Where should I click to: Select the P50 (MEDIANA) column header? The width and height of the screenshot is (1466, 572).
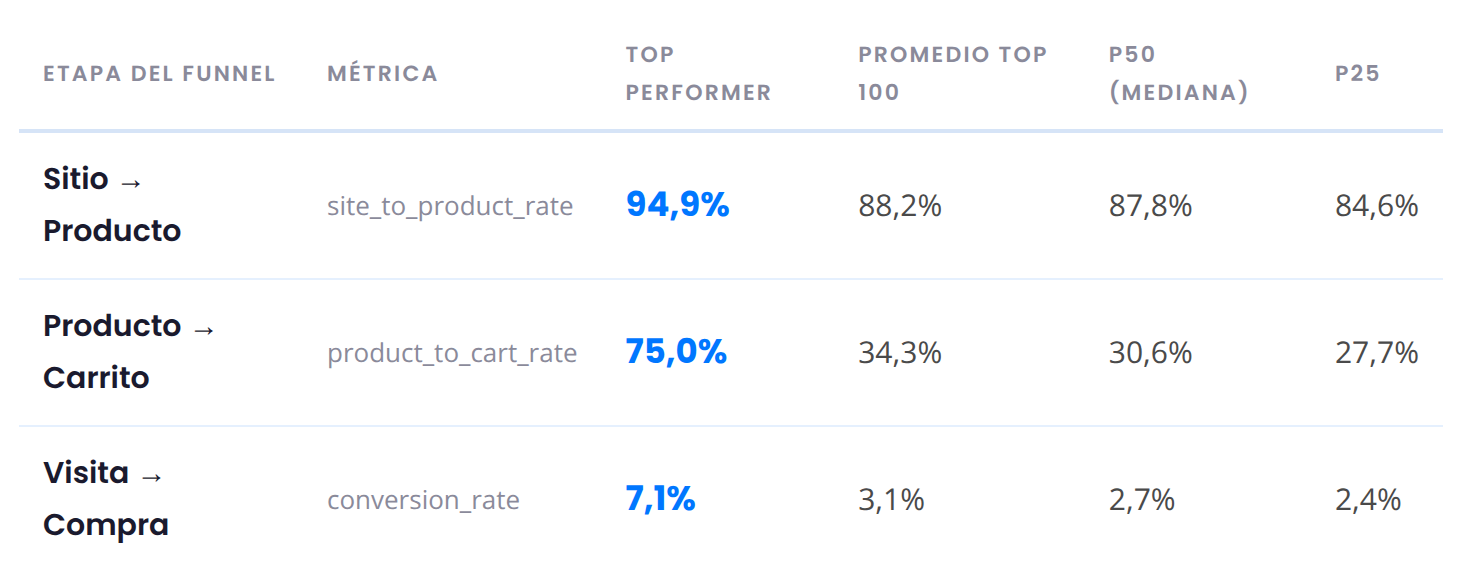[x=1179, y=73]
